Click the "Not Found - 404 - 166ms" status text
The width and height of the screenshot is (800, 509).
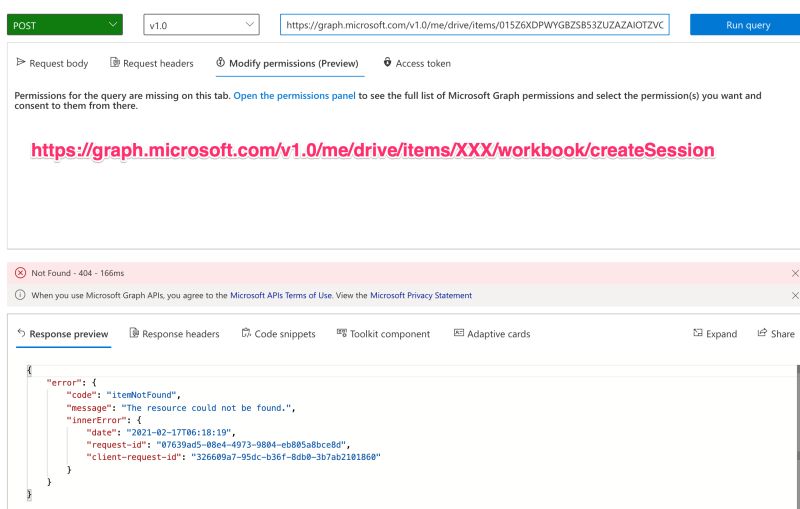(x=78, y=273)
